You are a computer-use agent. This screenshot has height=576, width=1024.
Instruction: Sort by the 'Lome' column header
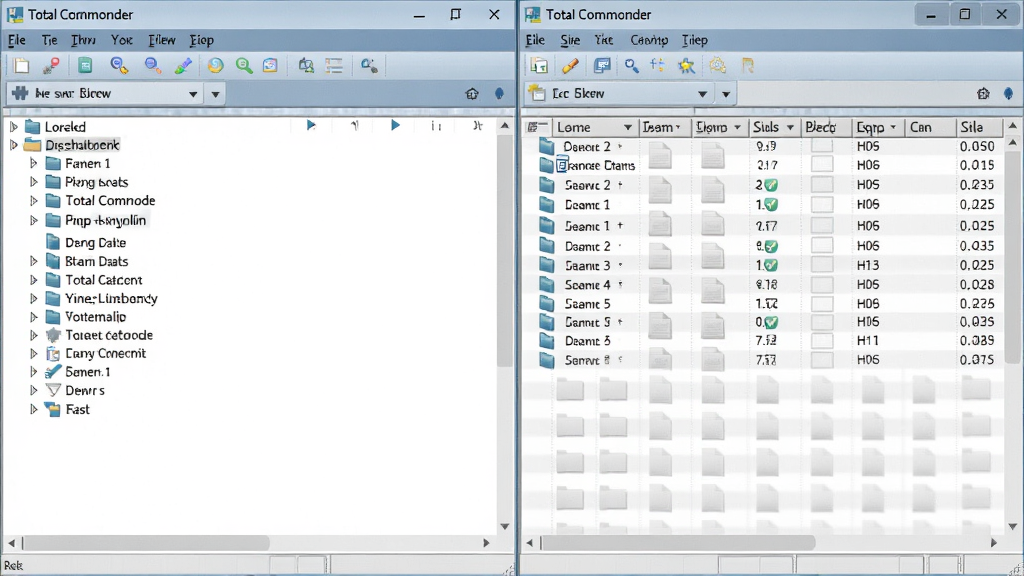coord(594,127)
